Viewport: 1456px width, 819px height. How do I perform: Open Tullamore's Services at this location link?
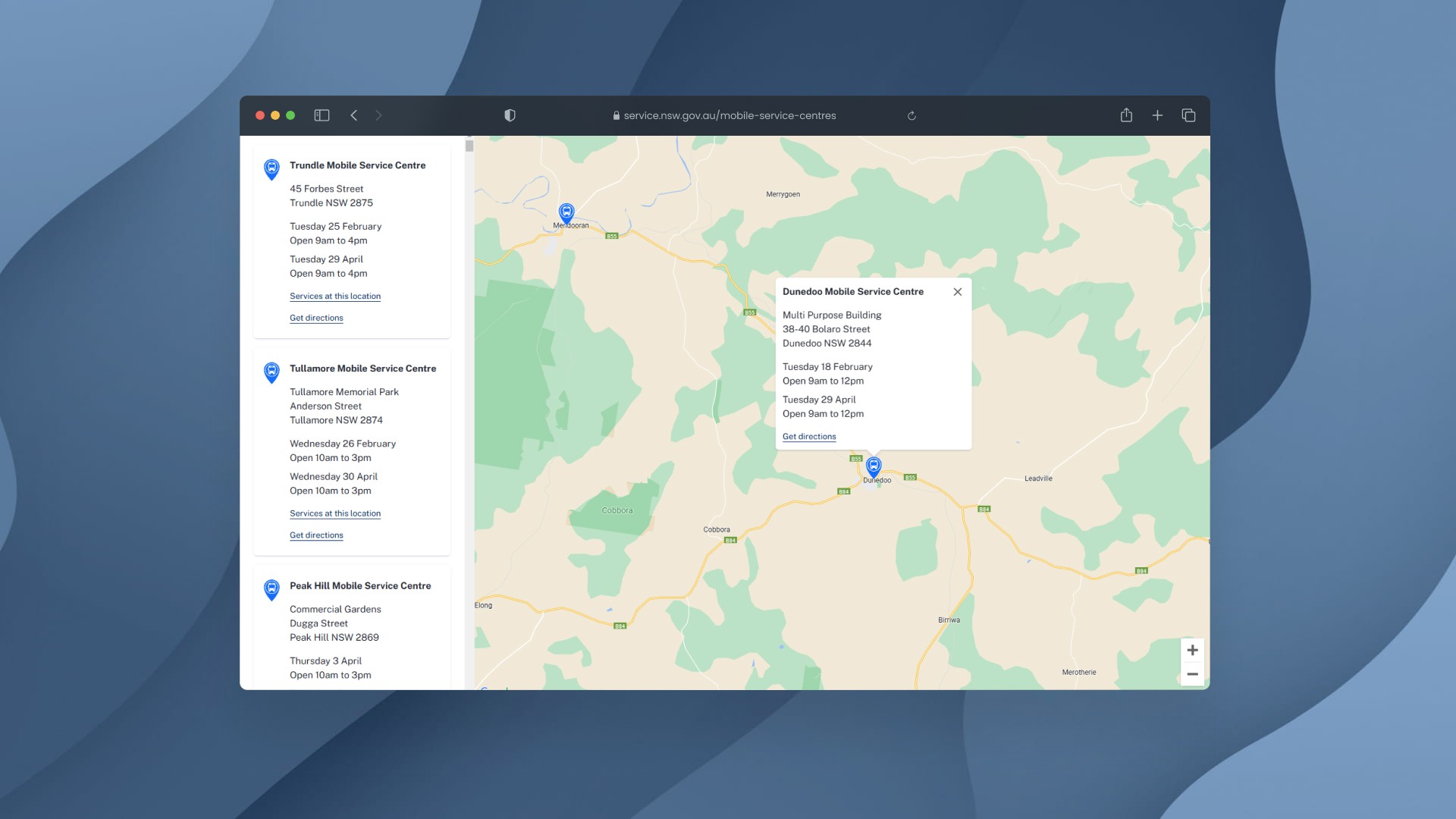pyautogui.click(x=335, y=513)
